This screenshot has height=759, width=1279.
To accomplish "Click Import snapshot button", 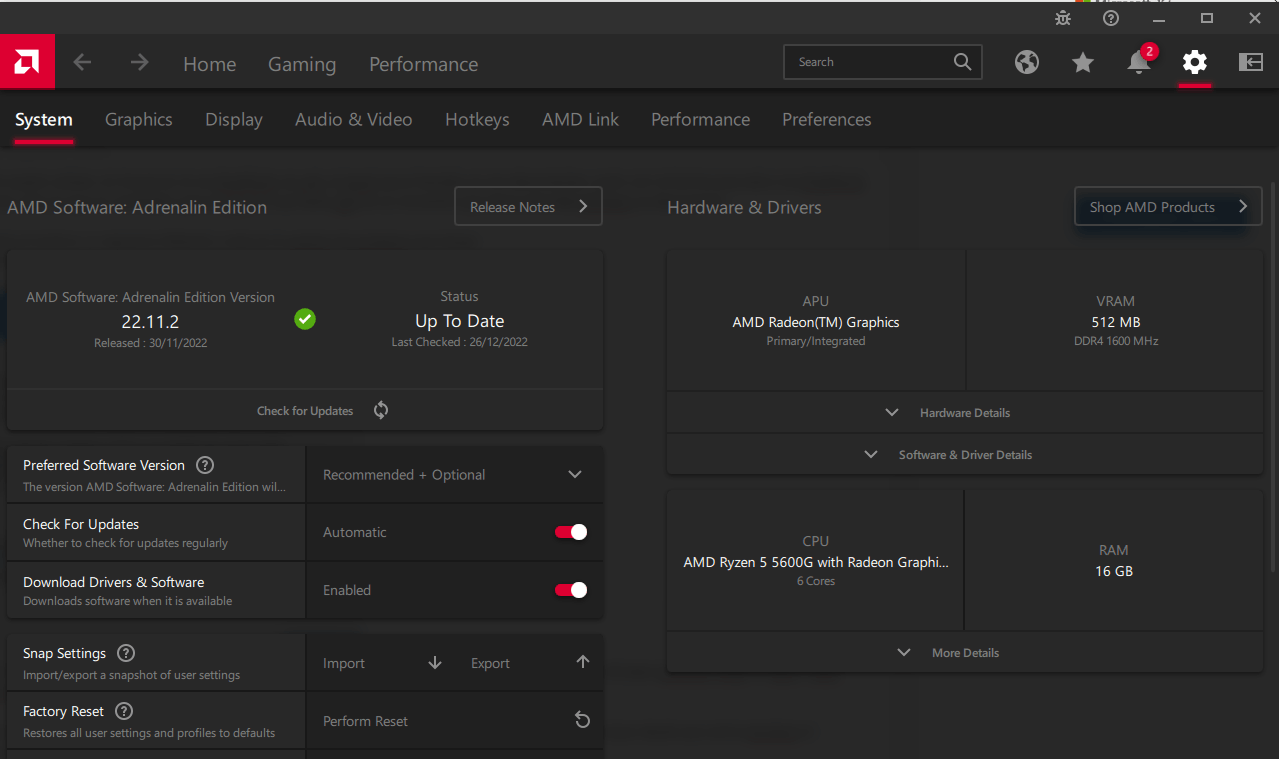I will point(382,662).
